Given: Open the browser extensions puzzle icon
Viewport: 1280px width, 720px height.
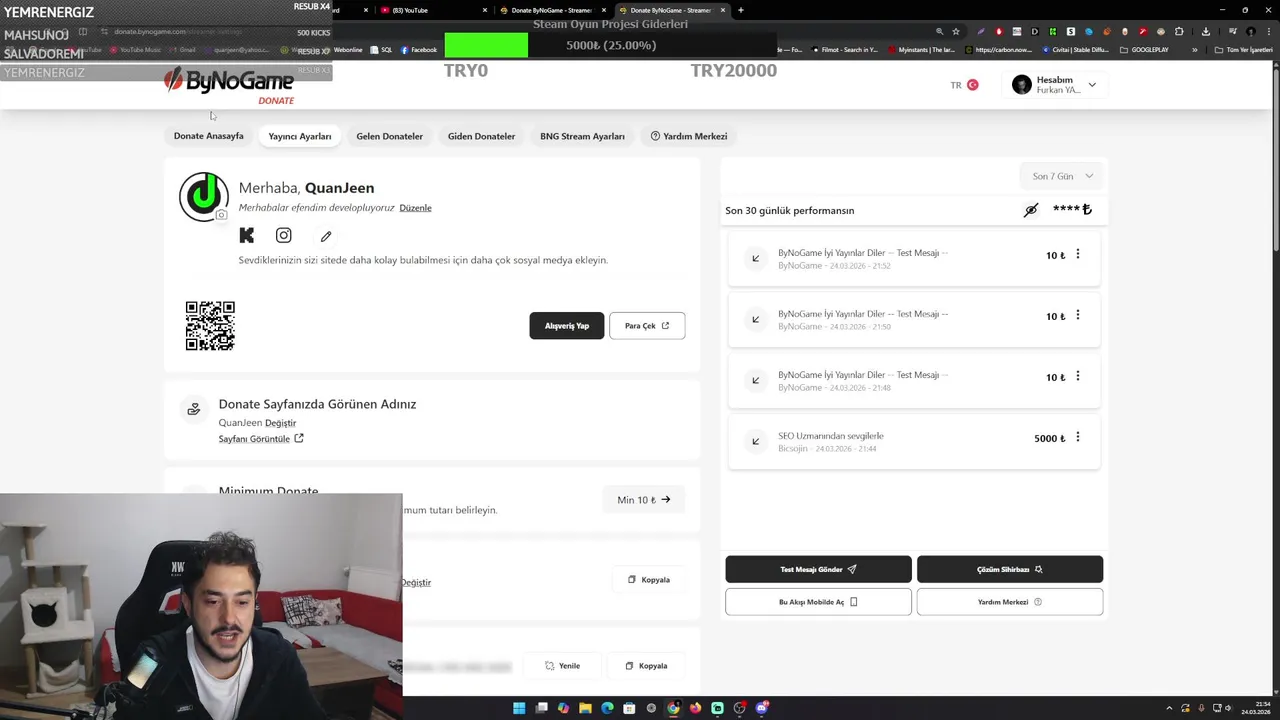Looking at the screenshot, I should (1179, 32).
